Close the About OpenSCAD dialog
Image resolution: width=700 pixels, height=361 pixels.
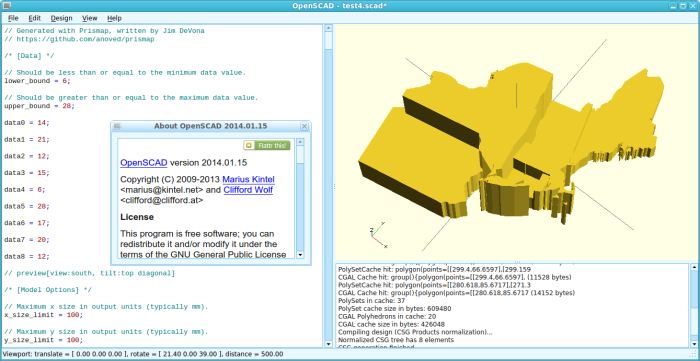pyautogui.click(x=304, y=126)
